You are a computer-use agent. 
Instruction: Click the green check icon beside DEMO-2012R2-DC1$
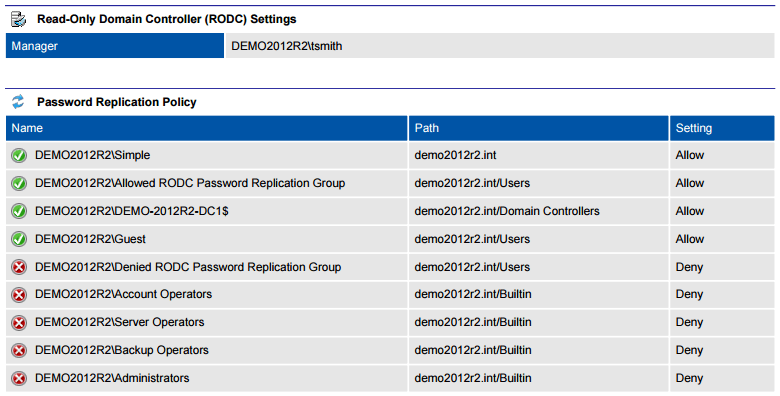click(x=19, y=211)
